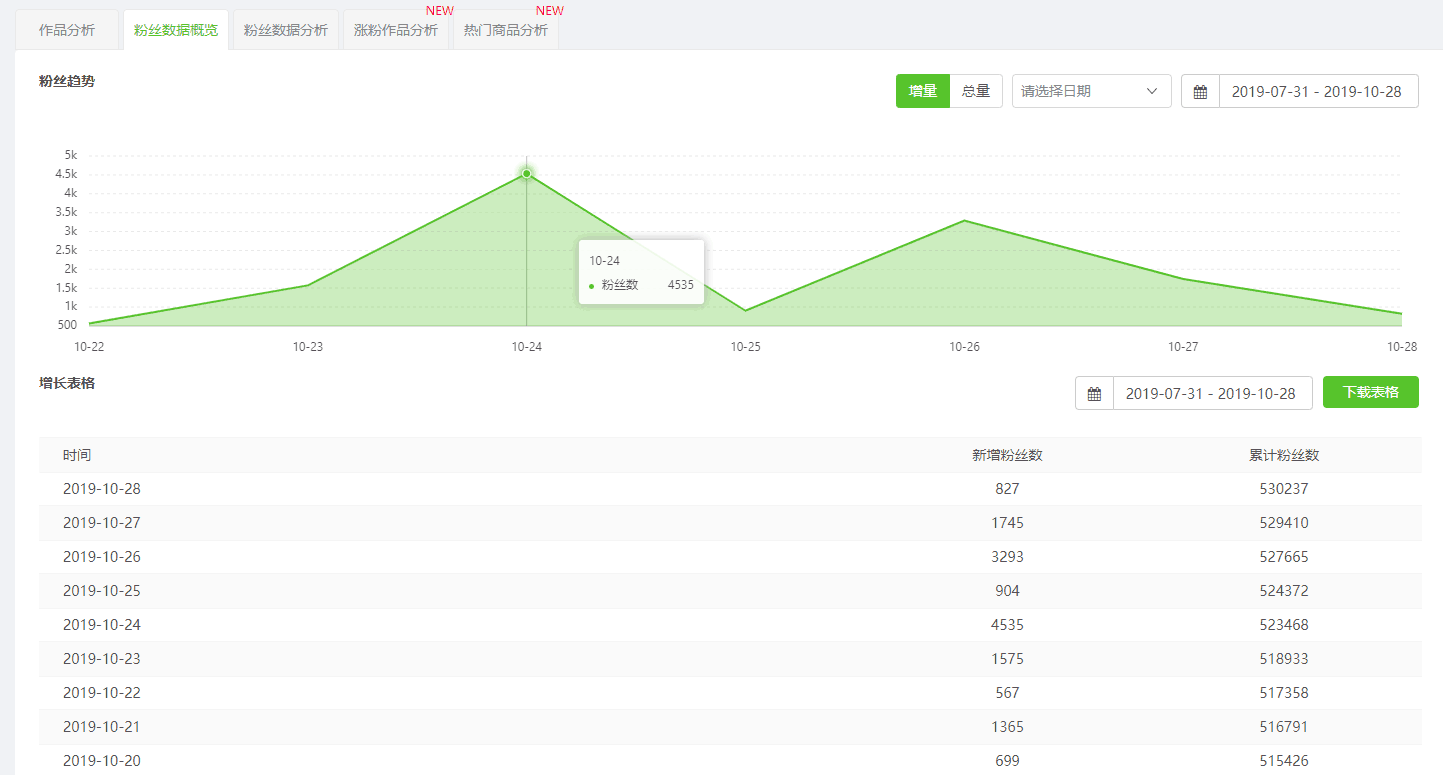Switch to the 粉丝数据分析 tab
1443x775 pixels.
pos(286,30)
